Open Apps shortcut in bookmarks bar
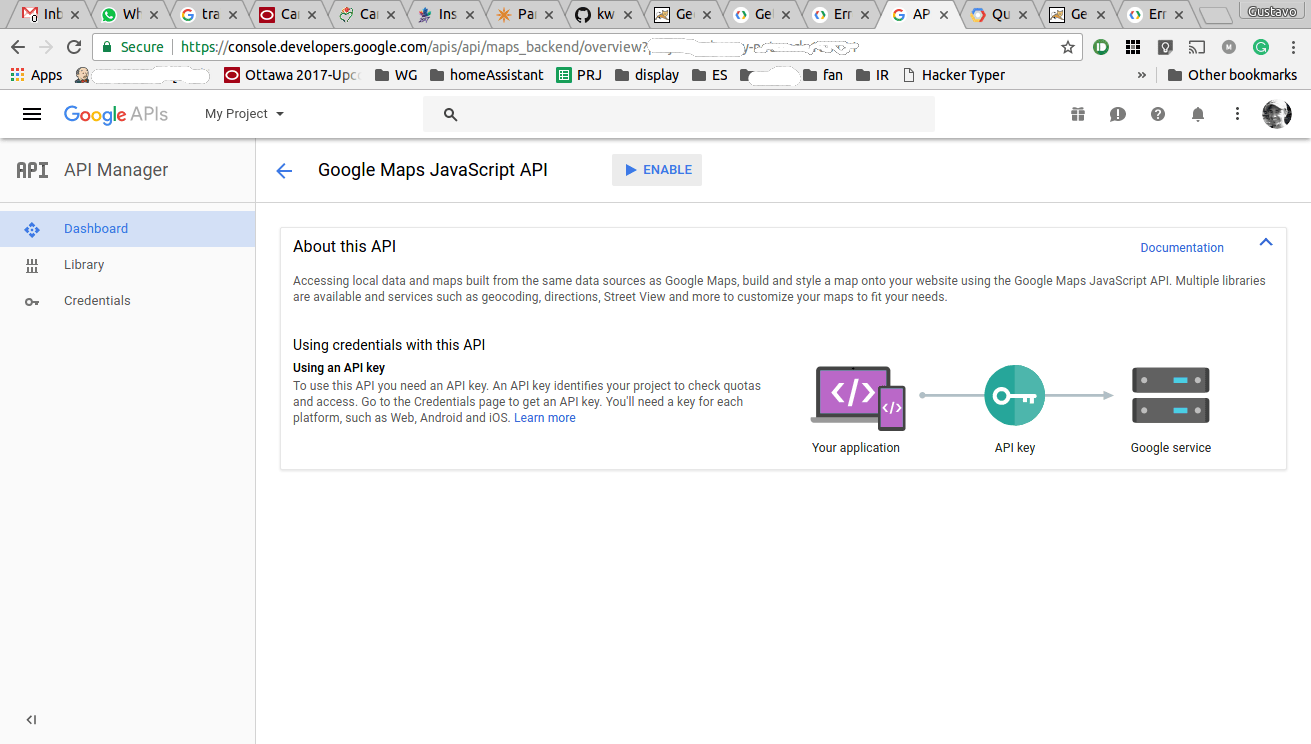The image size is (1311, 744). 36,75
